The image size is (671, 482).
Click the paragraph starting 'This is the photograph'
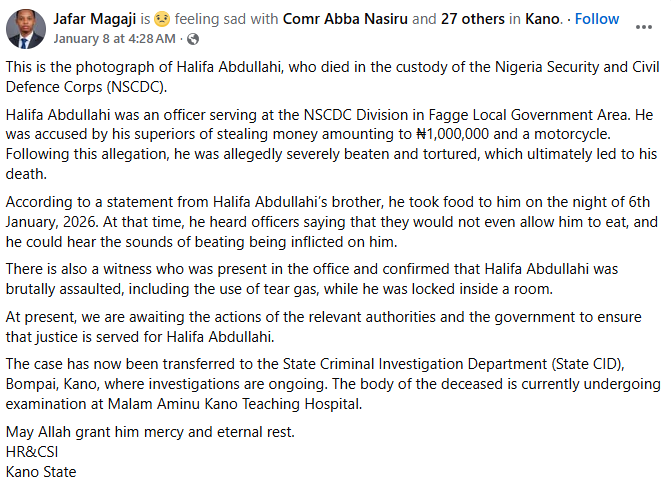[330, 76]
